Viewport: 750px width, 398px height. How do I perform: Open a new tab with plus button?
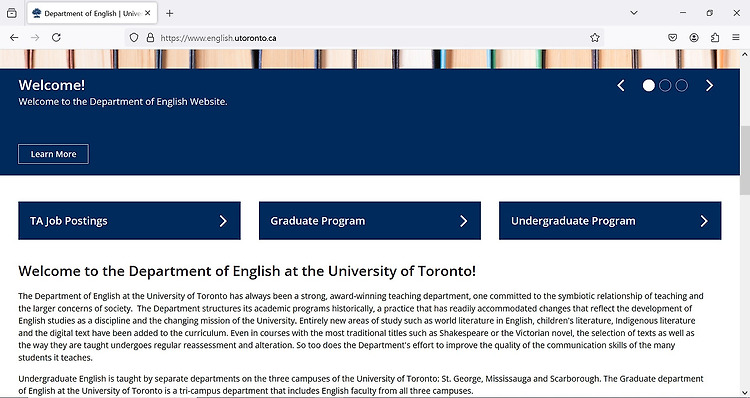169,13
